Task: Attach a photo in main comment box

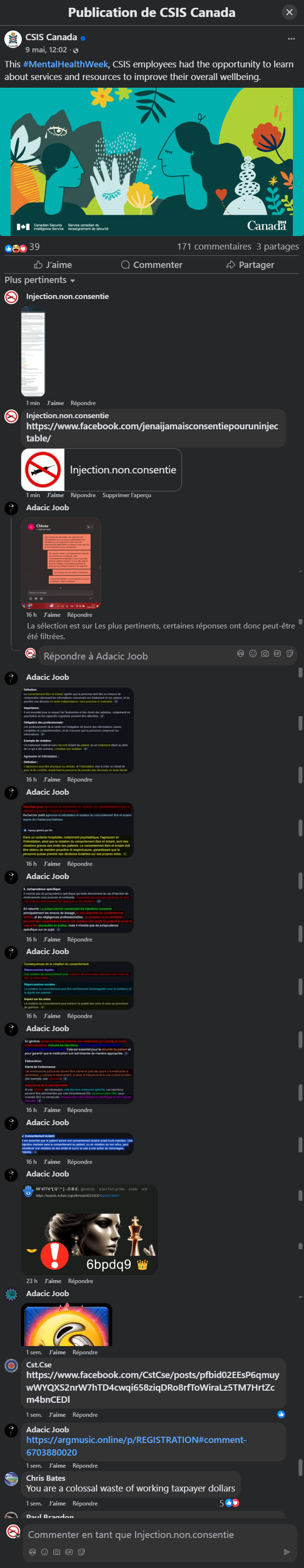Action: (57, 1552)
